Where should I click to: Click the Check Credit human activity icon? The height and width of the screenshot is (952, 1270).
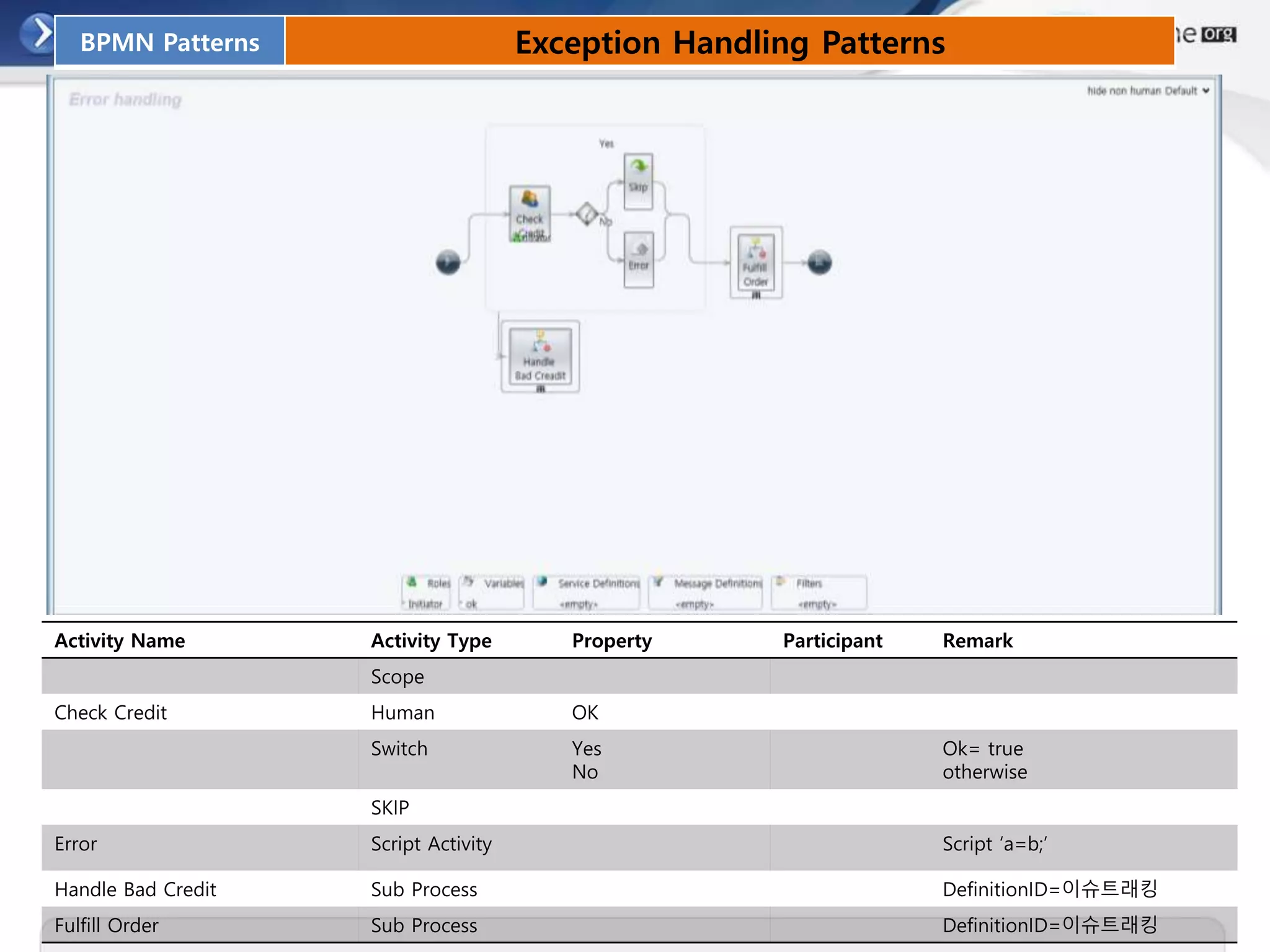pos(530,200)
